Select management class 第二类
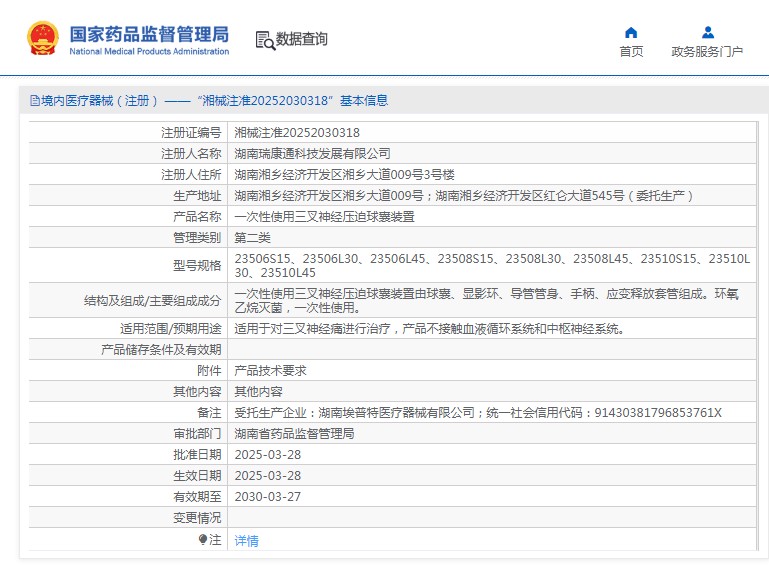 252,238
